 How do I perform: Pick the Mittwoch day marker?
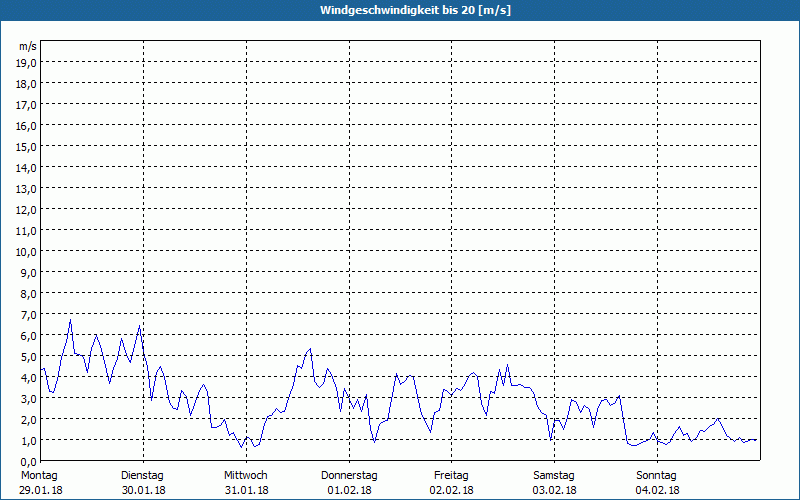coord(246,476)
